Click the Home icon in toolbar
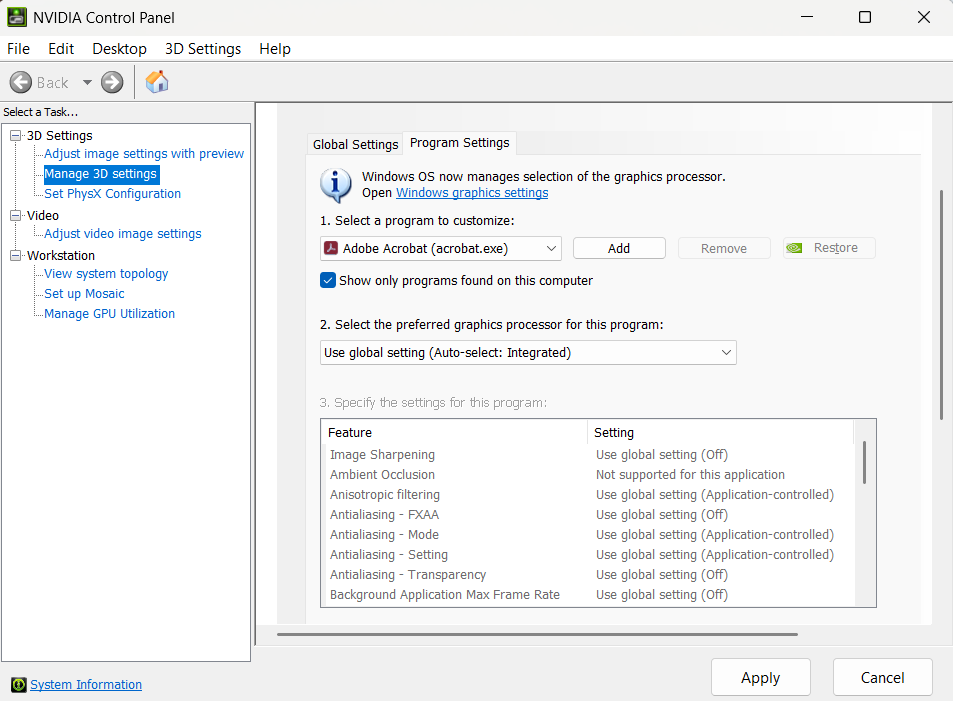The width and height of the screenshot is (953, 701). pos(157,82)
